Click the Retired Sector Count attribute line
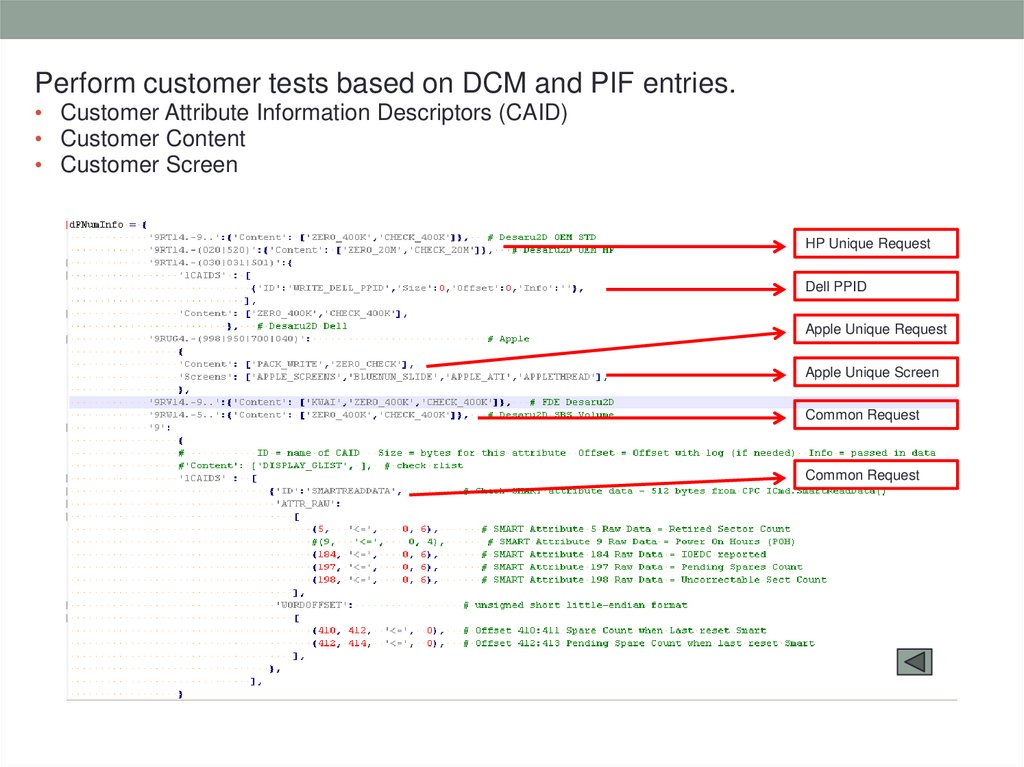 (552, 529)
